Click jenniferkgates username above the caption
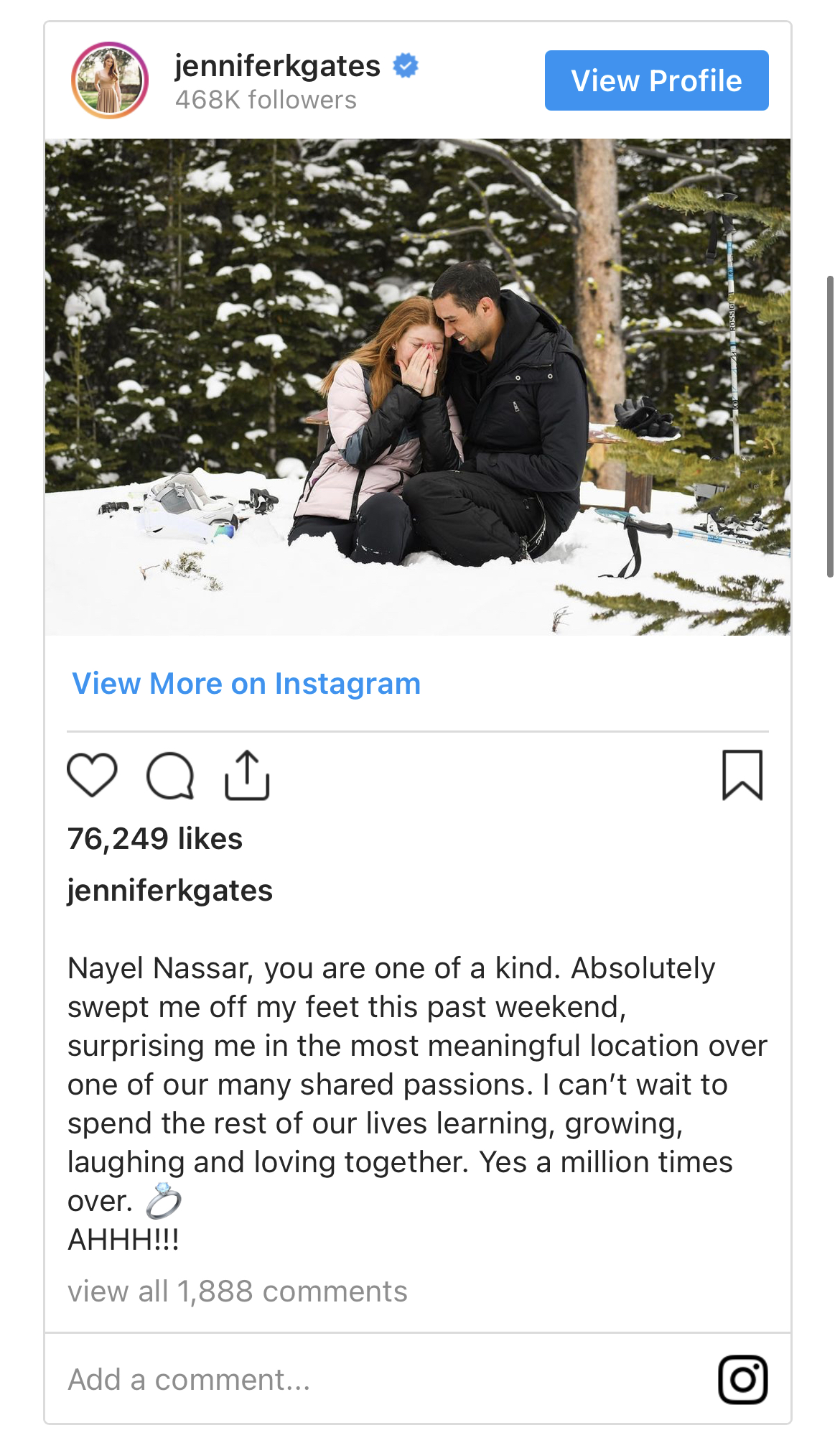The width and height of the screenshot is (840, 1443). (170, 890)
